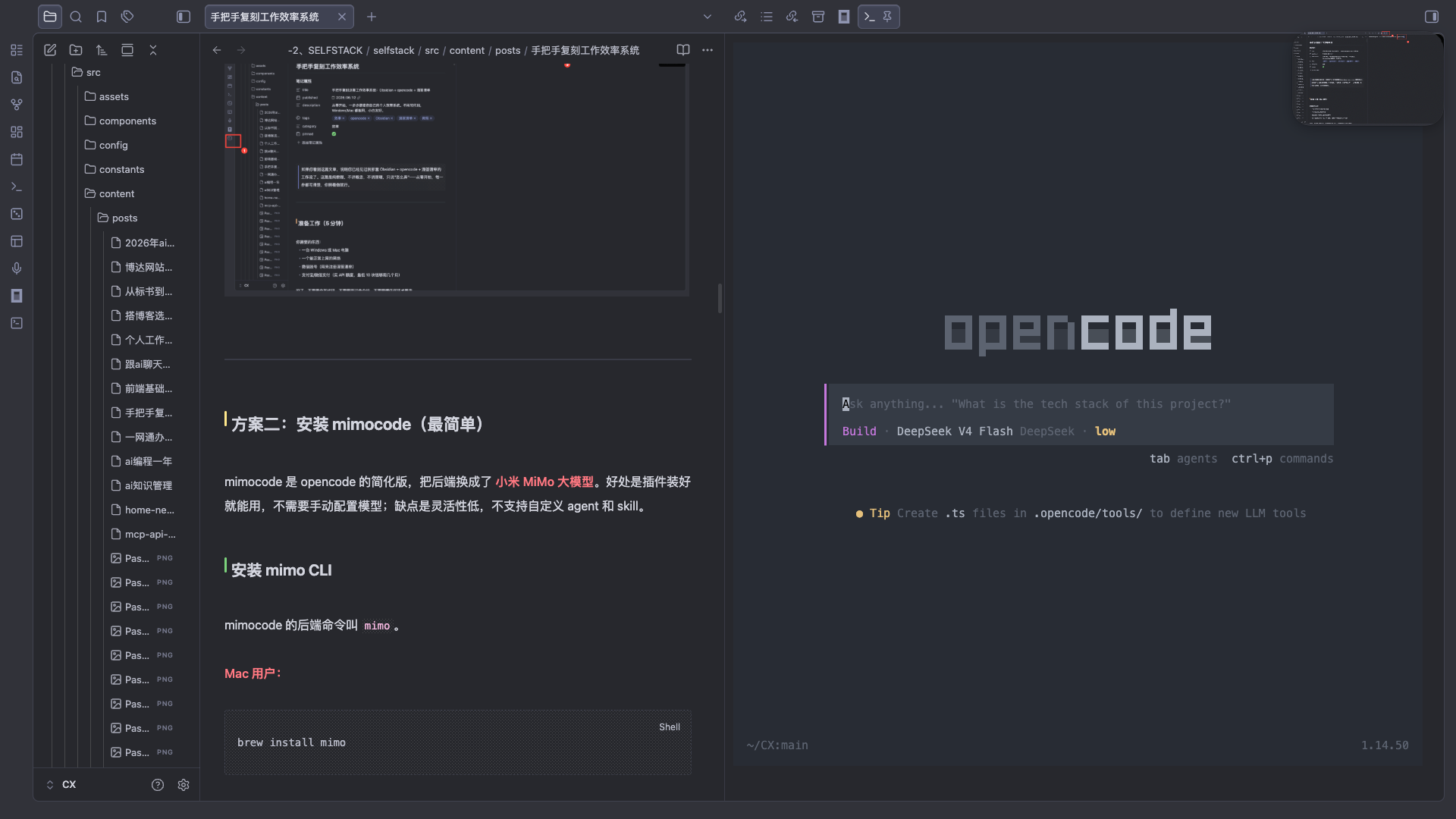Open a new tab with plus button

372,17
